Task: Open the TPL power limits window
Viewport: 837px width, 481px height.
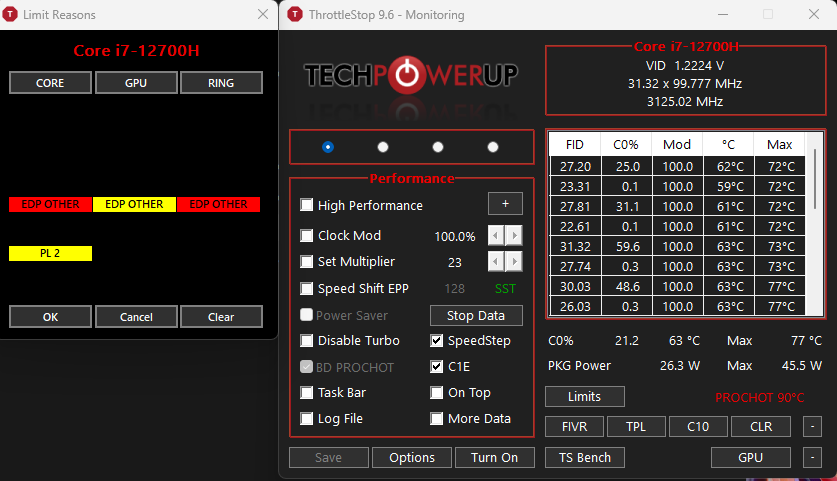Action: 636,427
